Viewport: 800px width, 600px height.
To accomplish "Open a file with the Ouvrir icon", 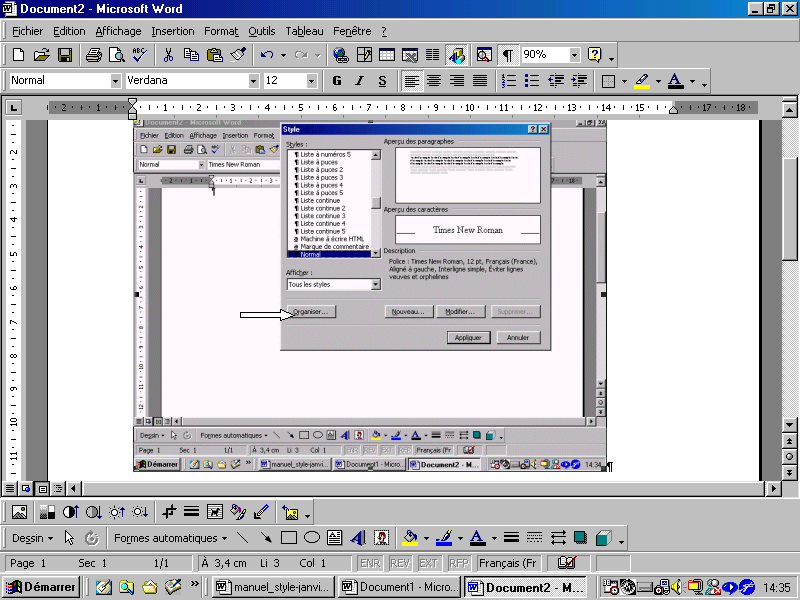I will pos(41,55).
